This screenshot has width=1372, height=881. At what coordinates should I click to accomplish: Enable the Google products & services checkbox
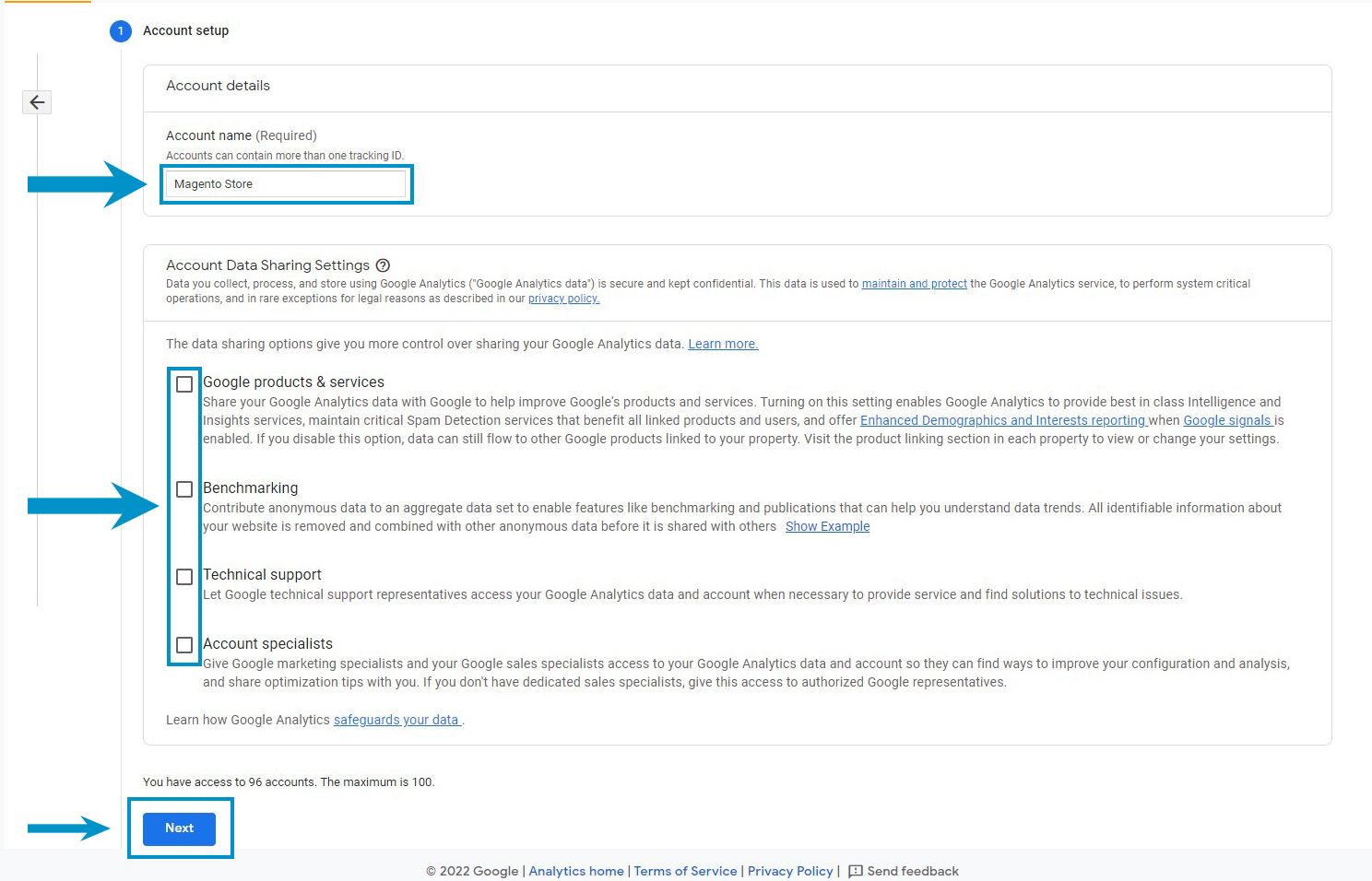(184, 383)
